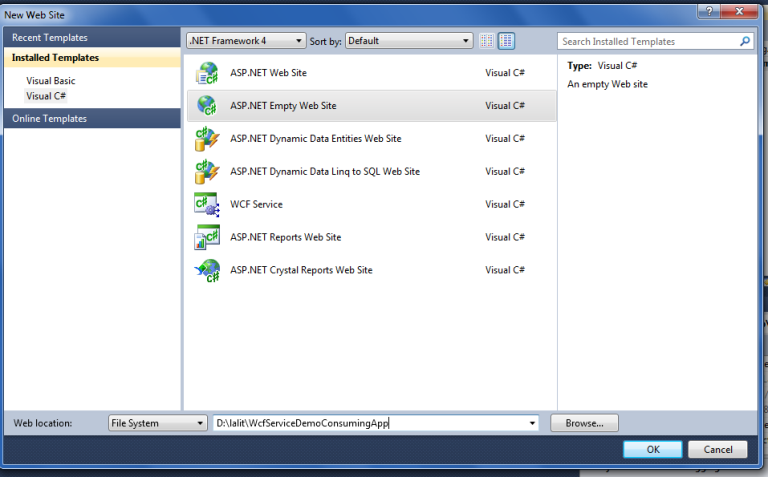768x477 pixels.
Task: Close the New Web Site dialog
Action: point(739,11)
